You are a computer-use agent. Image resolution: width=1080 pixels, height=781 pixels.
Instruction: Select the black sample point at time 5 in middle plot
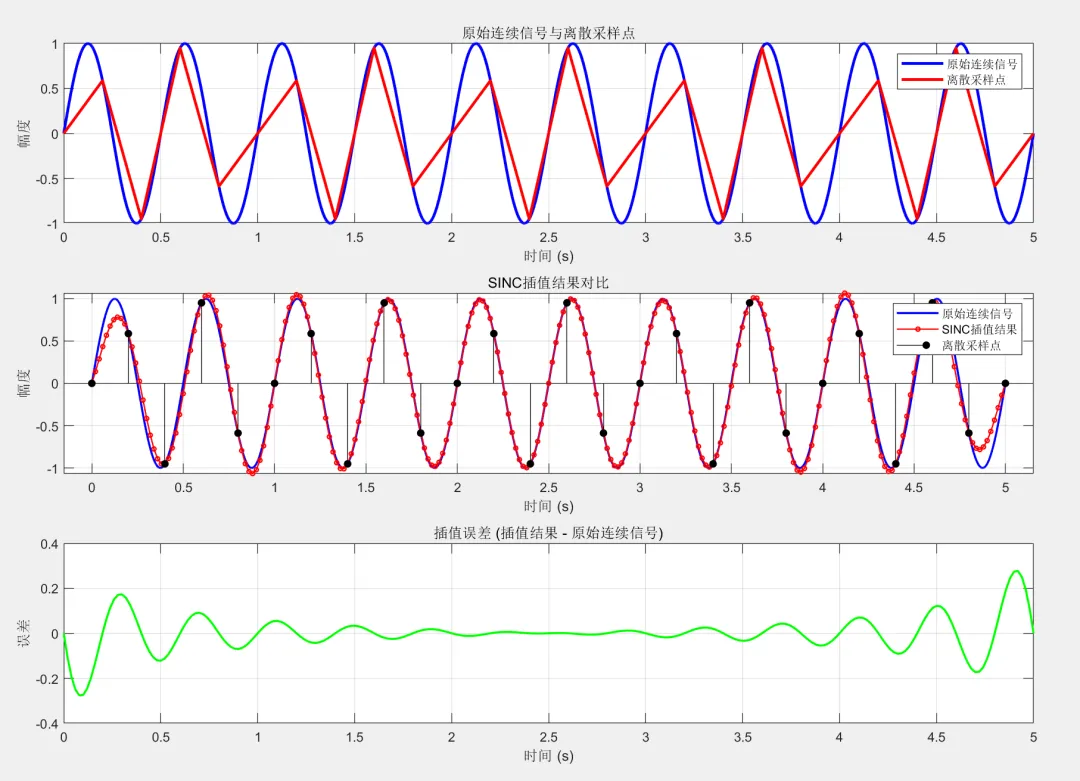pyautogui.click(x=1005, y=383)
